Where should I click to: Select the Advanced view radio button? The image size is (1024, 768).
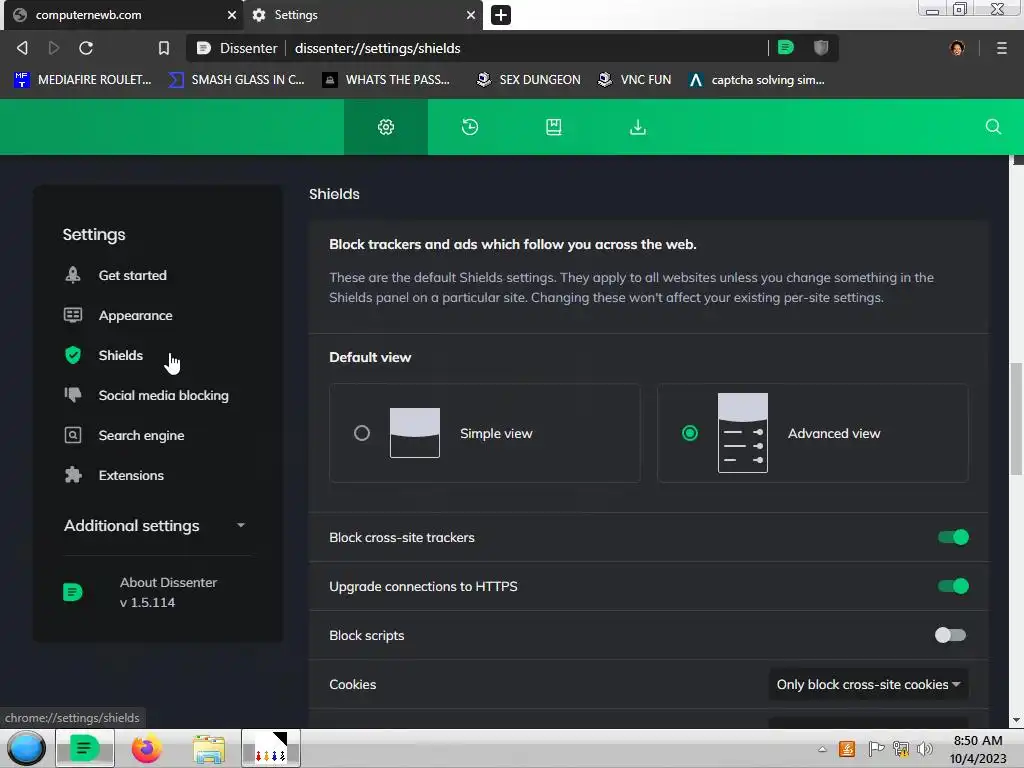(690, 433)
